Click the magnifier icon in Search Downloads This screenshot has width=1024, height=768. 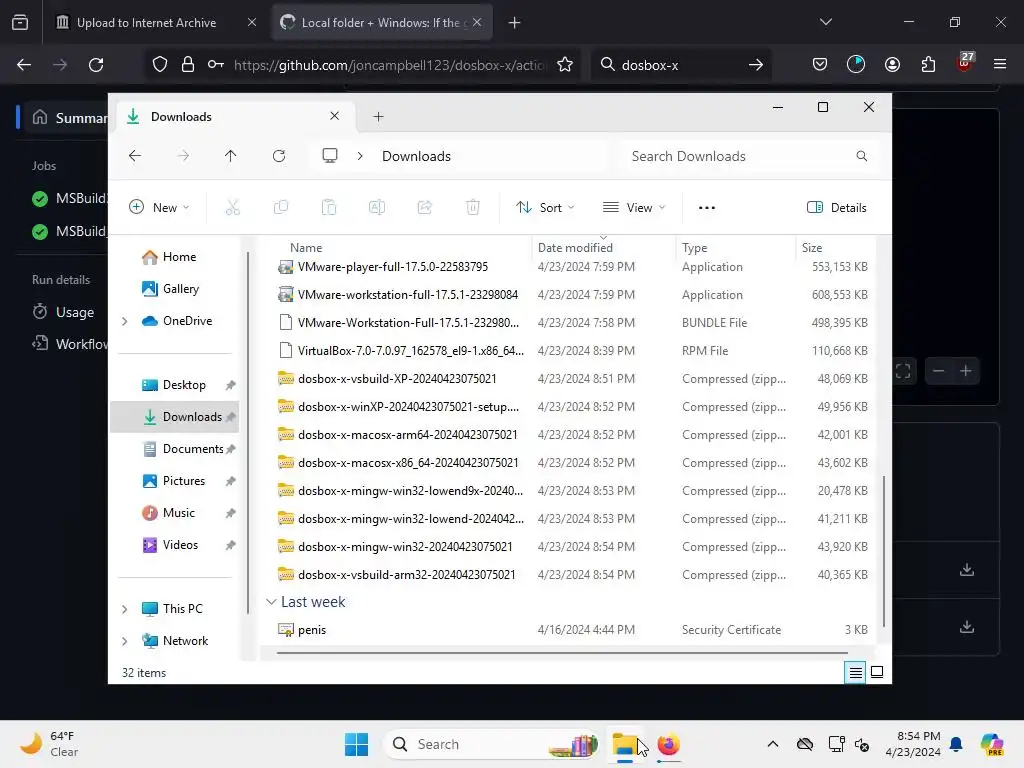tap(861, 156)
